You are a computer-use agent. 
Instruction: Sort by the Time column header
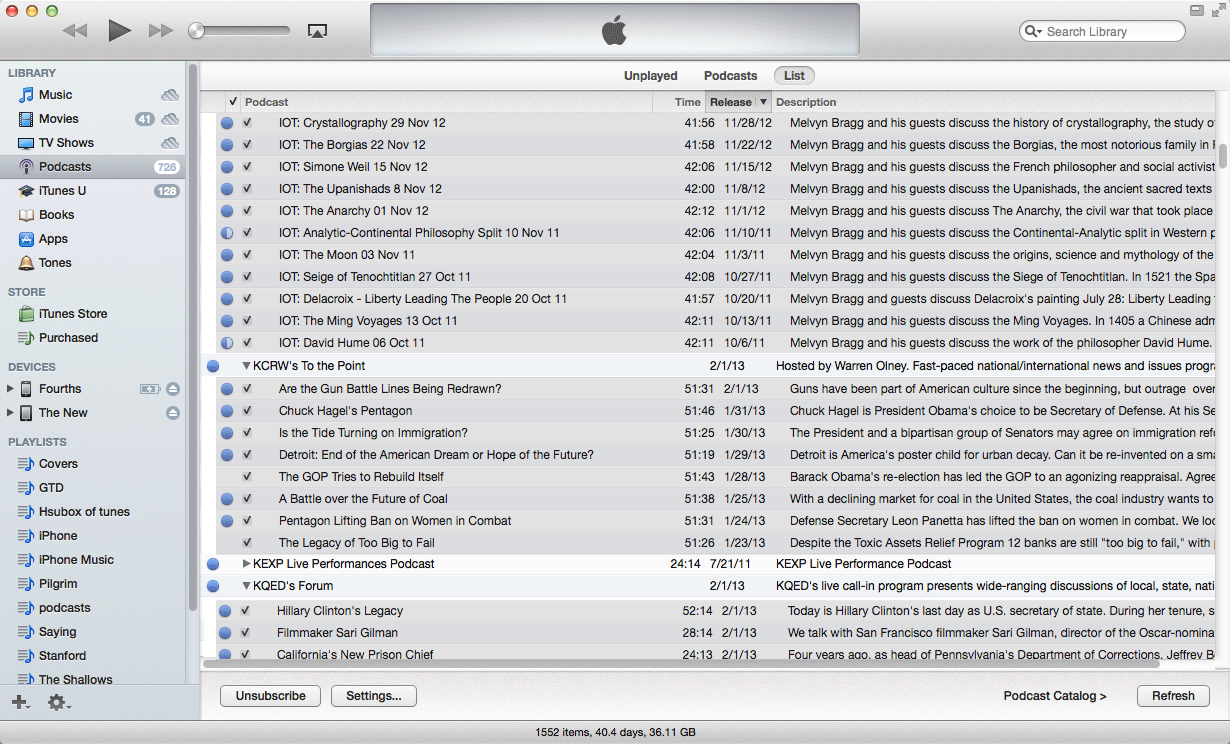tap(679, 102)
